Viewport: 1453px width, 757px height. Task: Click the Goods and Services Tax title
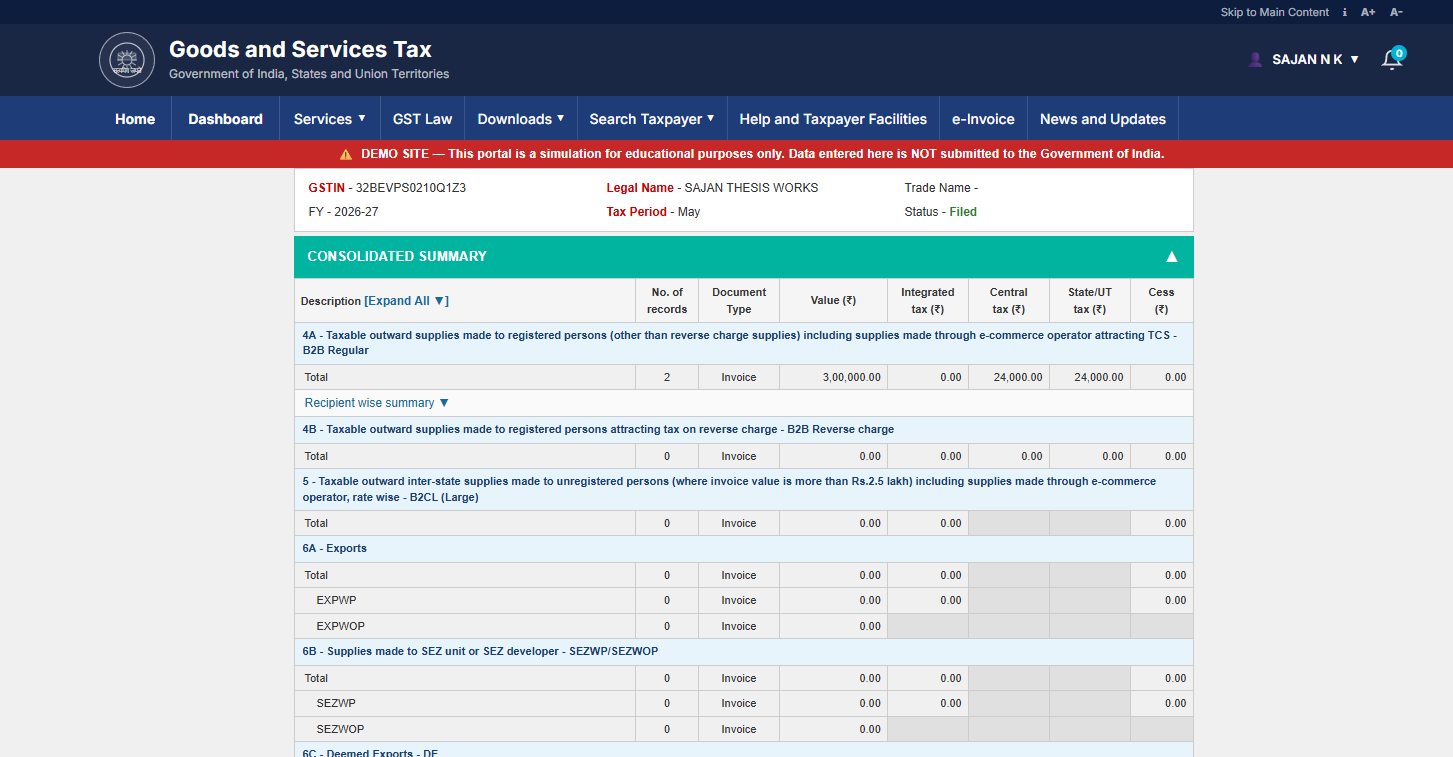pos(300,49)
